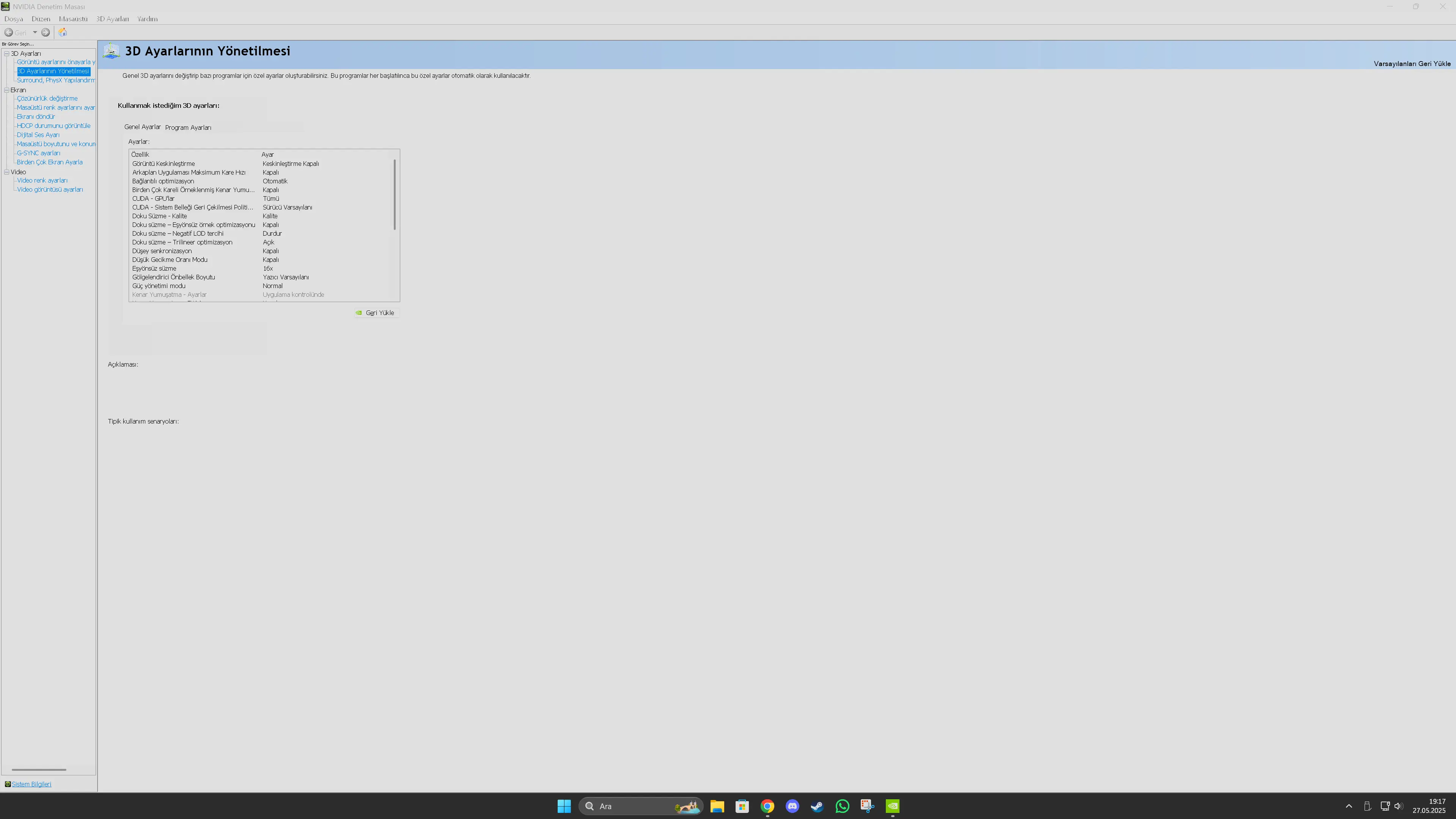The height and width of the screenshot is (819, 1456).
Task: Select Surround, PhysX Yapılandırma tree item
Action: coord(56,80)
